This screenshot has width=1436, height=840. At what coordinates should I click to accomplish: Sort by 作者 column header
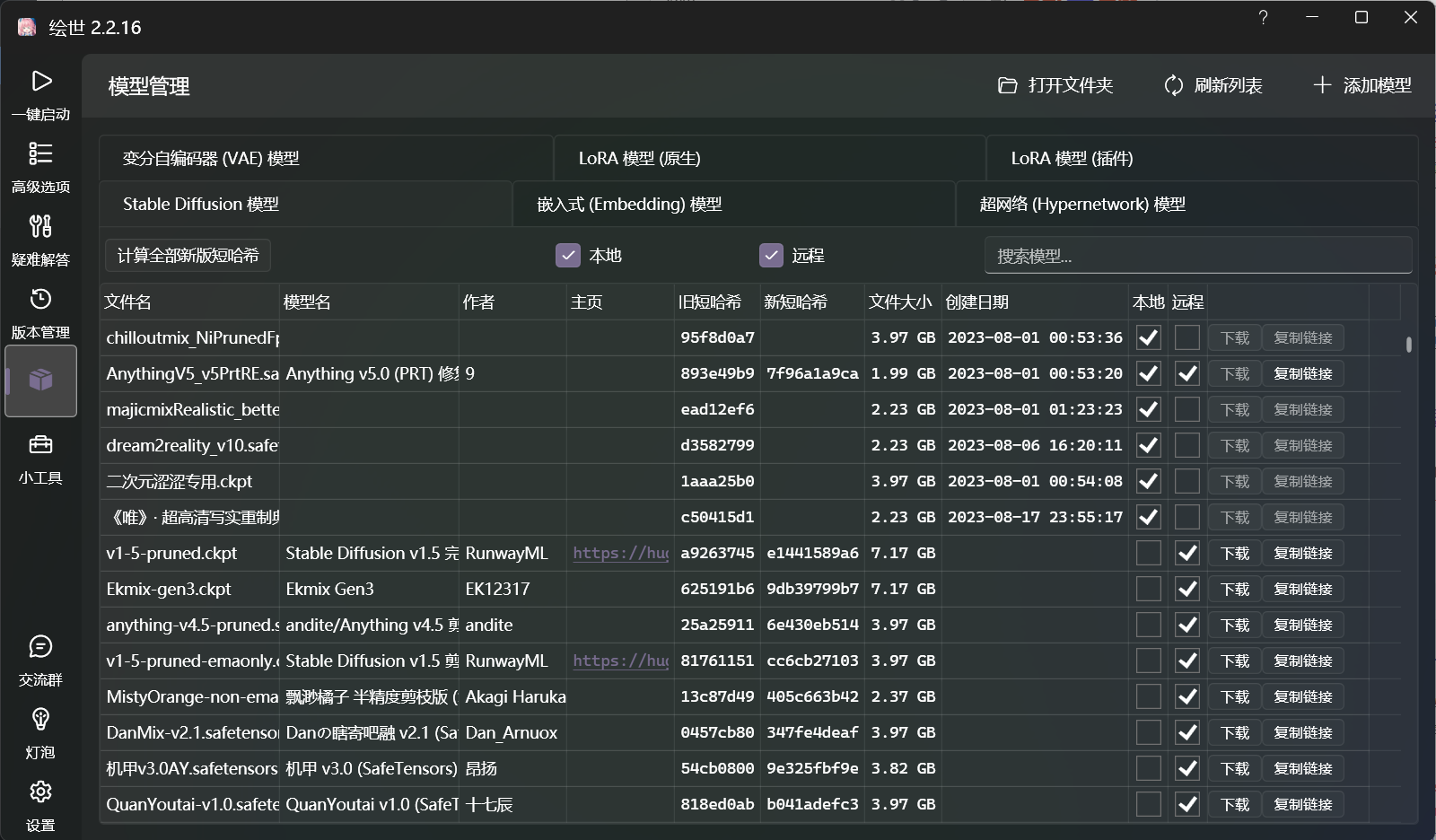point(512,302)
